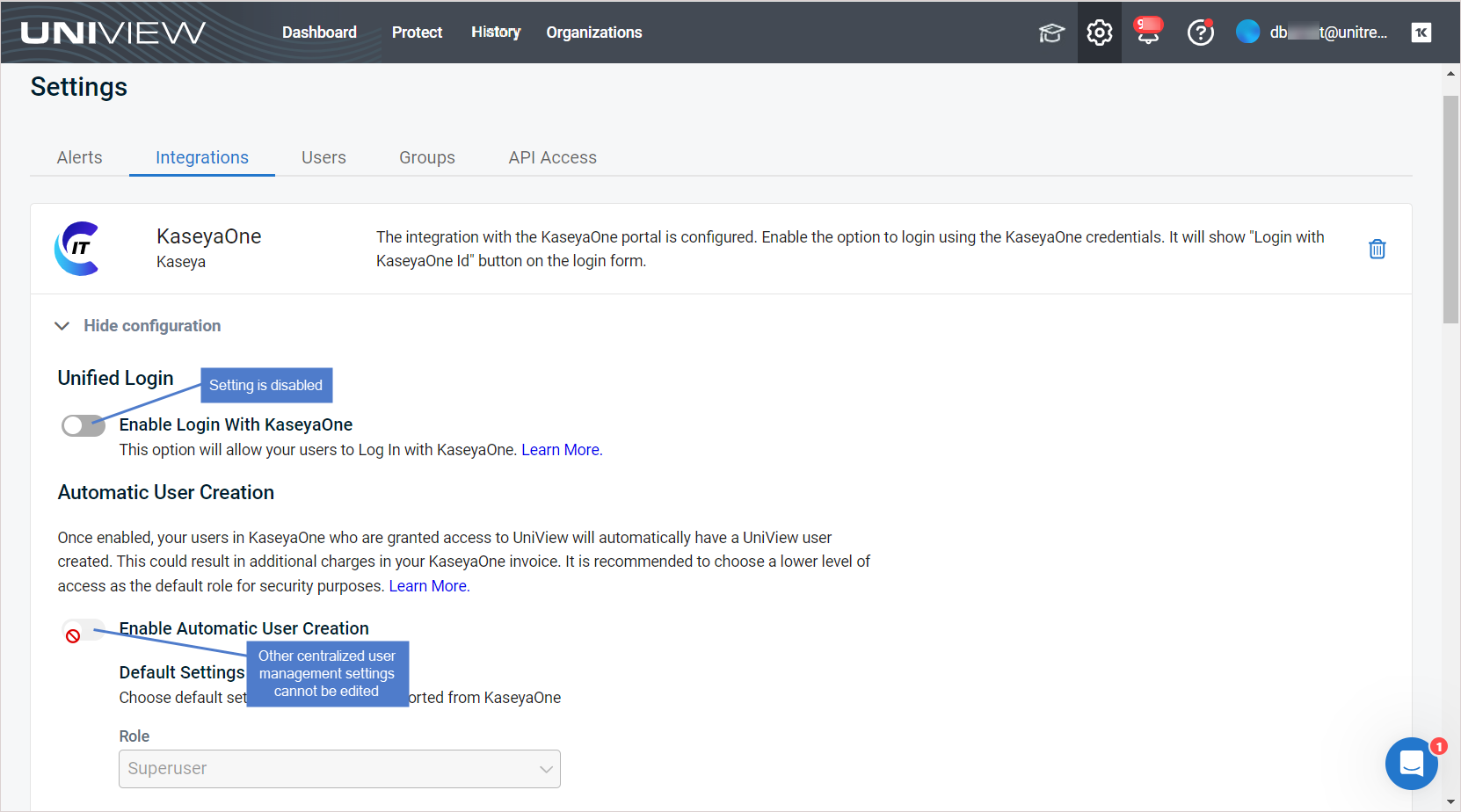Switch to the Groups tab

coord(427,157)
